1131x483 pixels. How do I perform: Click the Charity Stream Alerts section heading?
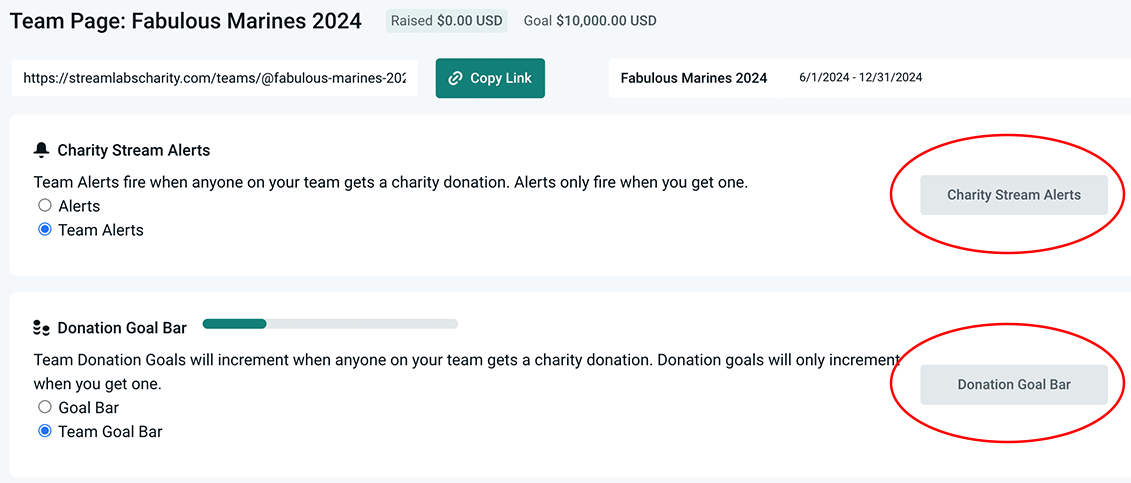tap(134, 150)
